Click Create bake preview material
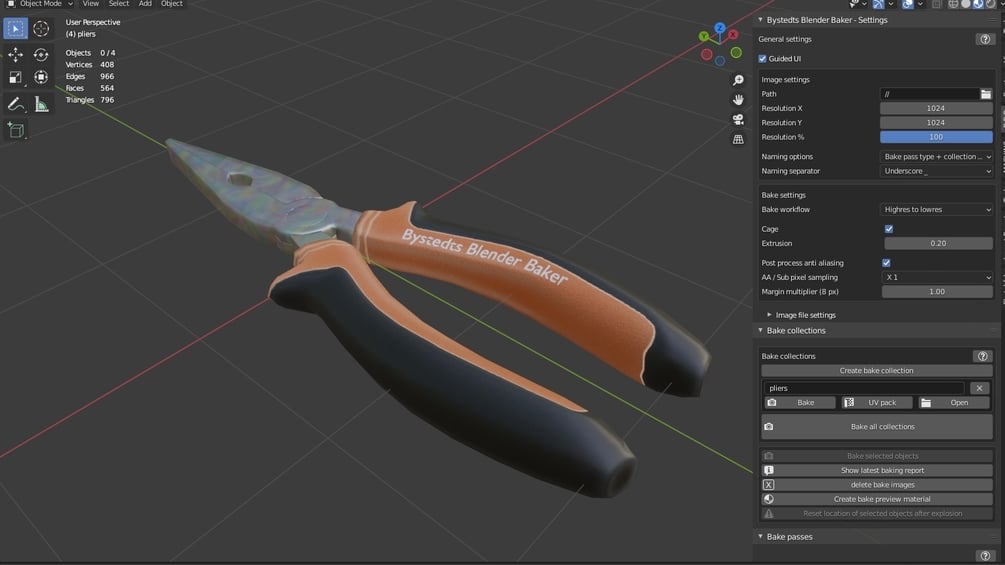The width and height of the screenshot is (1005, 565). 876,499
